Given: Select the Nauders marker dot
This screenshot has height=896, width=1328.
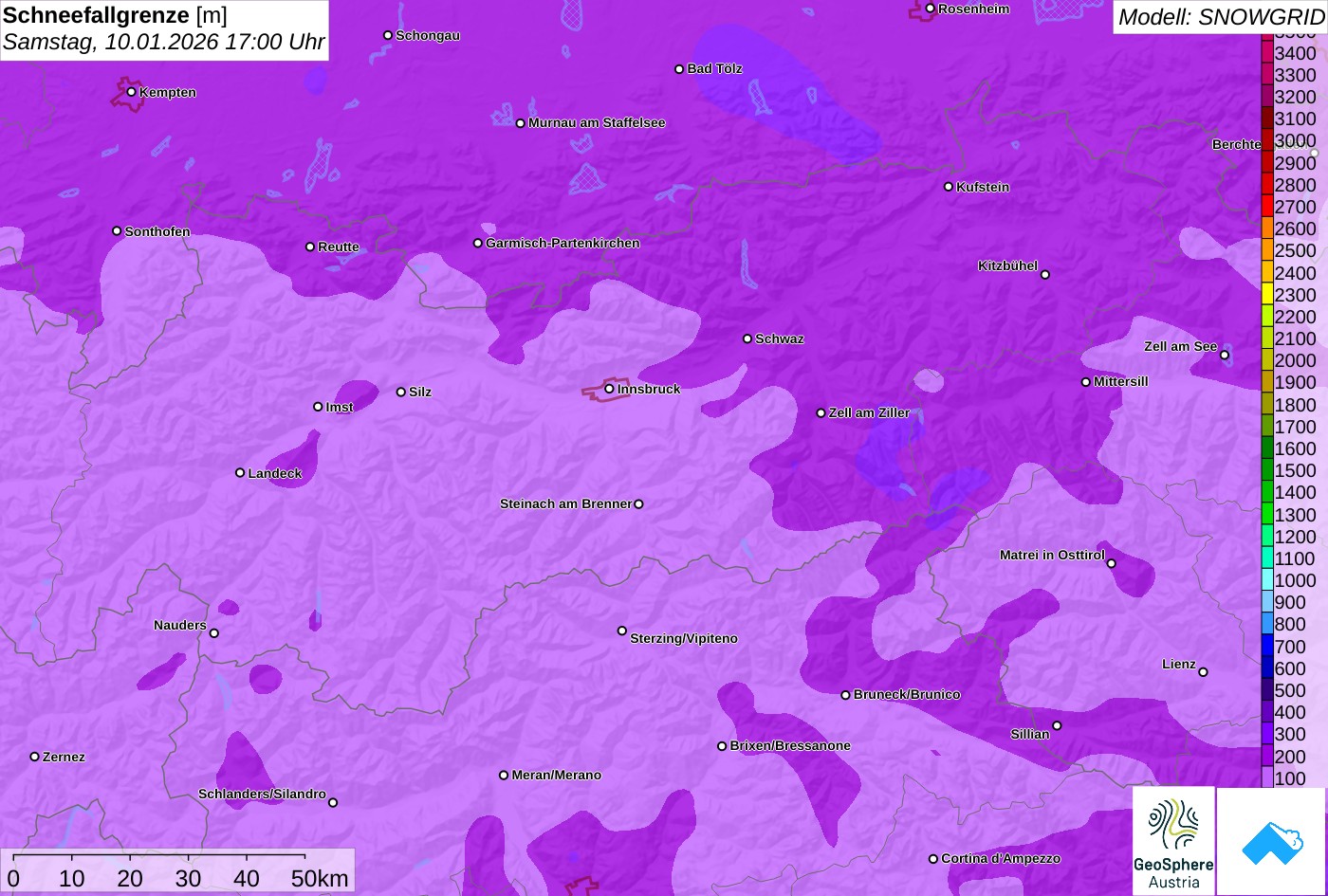Looking at the screenshot, I should point(214,633).
